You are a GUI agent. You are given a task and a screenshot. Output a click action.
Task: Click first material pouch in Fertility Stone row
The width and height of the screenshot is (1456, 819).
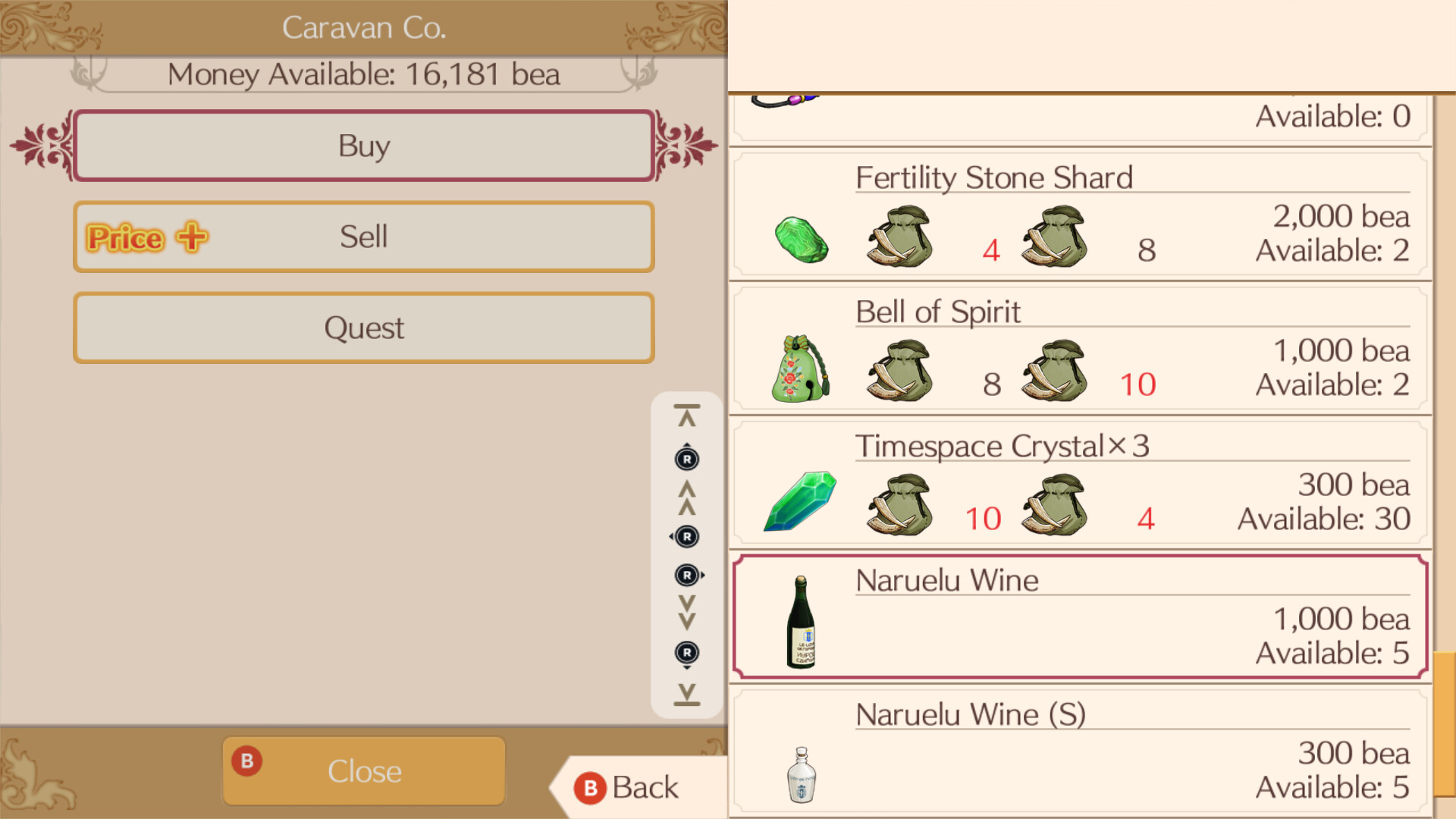click(899, 236)
